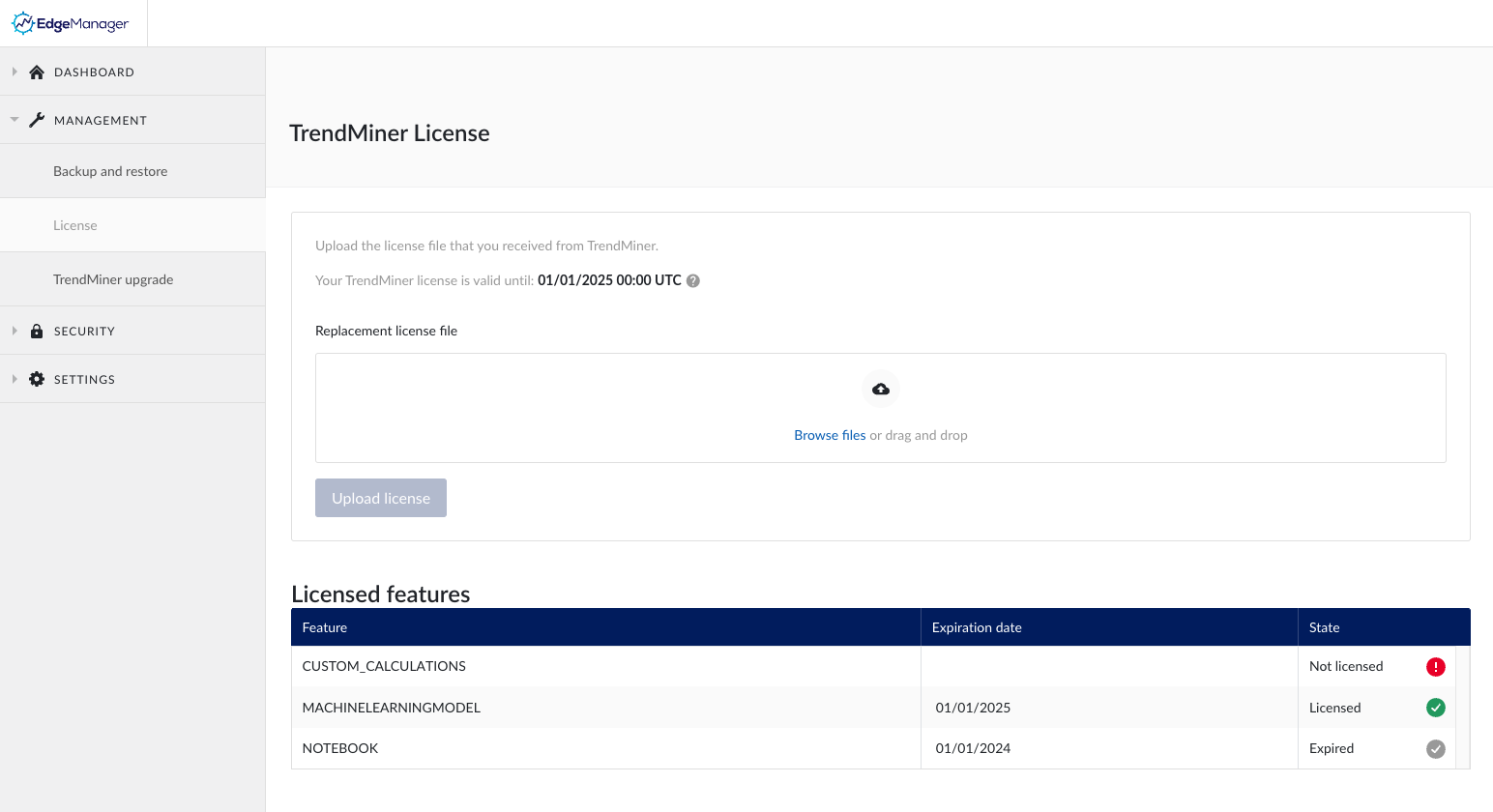Click the help icon next to license validity date

tap(692, 280)
